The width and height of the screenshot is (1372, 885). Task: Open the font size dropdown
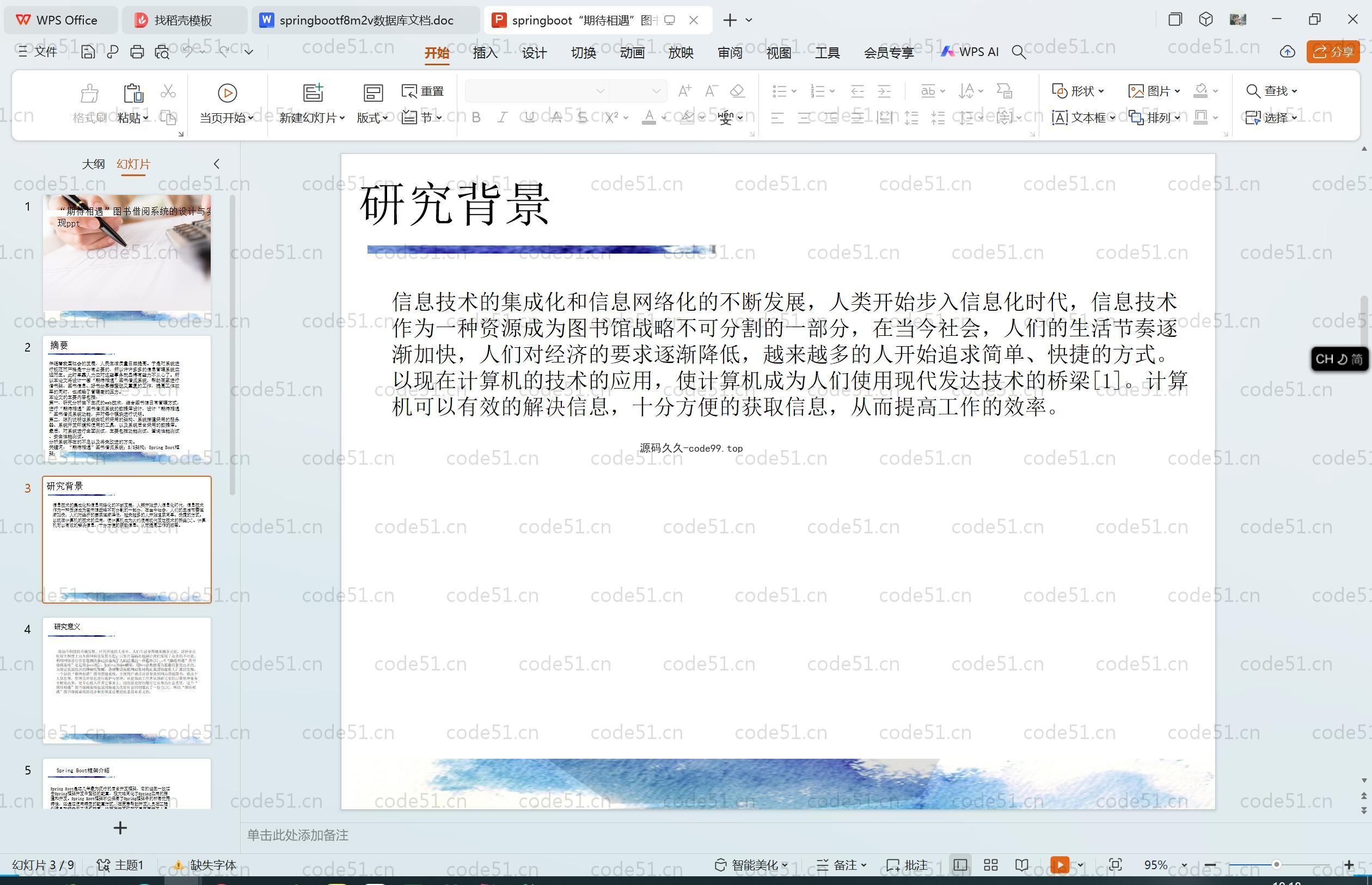click(x=656, y=91)
